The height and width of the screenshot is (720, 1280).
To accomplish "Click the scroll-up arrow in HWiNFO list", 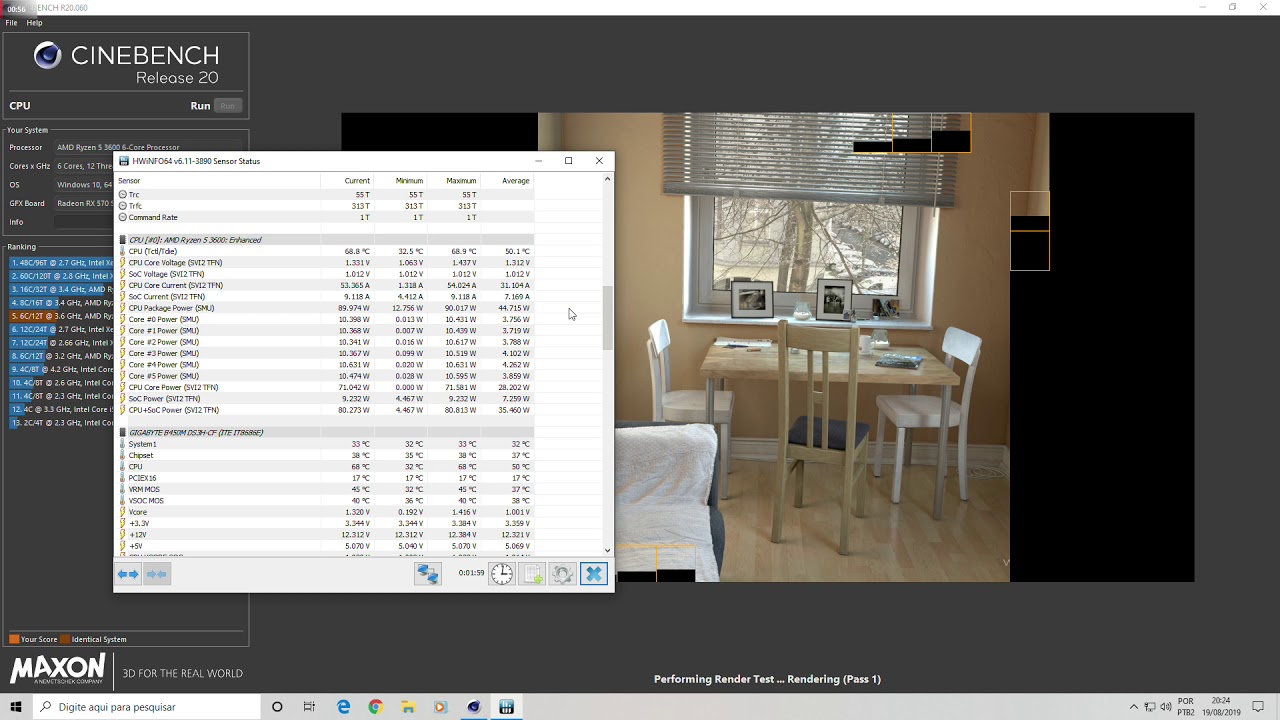I will [x=607, y=179].
